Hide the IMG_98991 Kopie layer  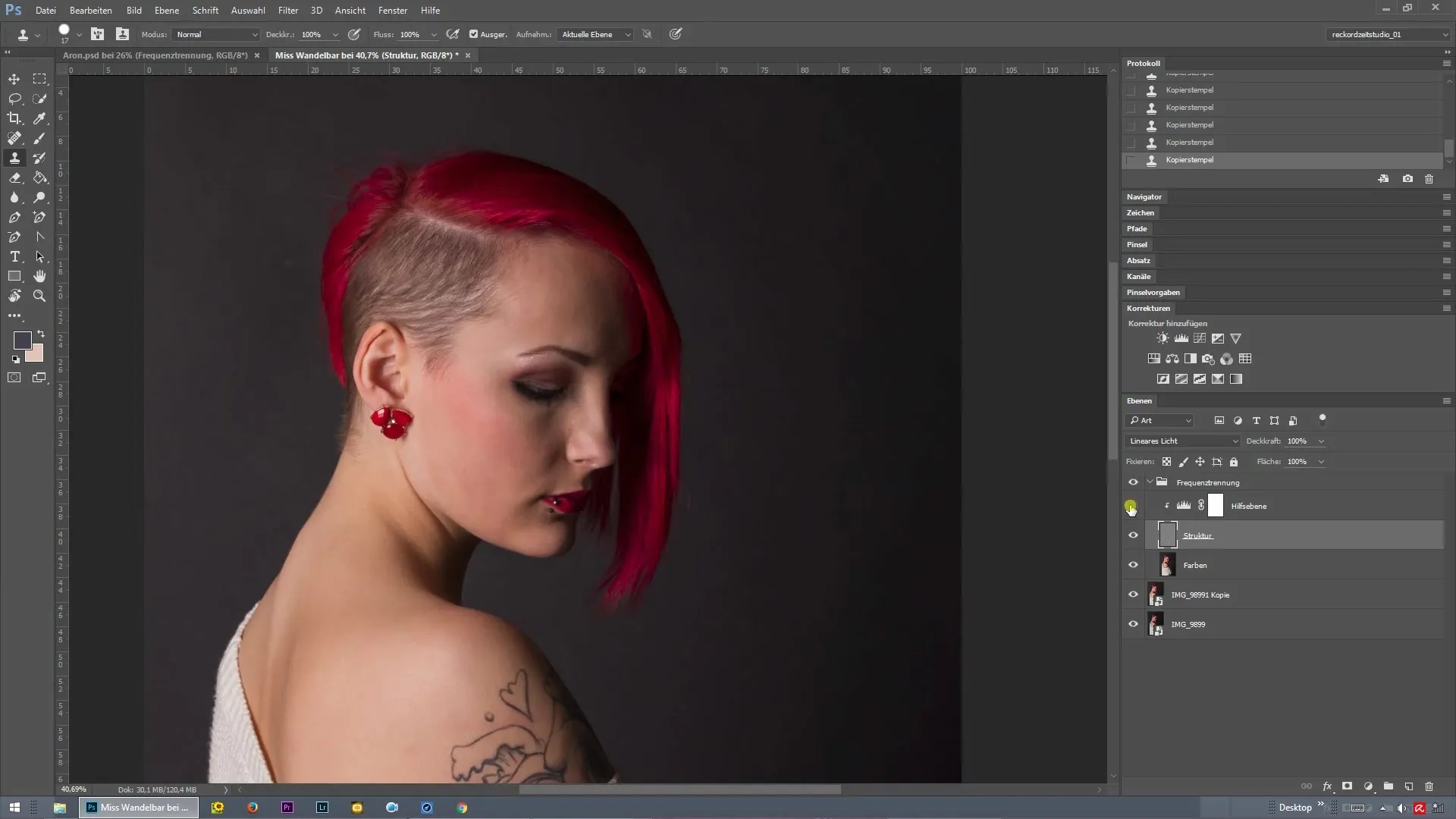click(1133, 595)
